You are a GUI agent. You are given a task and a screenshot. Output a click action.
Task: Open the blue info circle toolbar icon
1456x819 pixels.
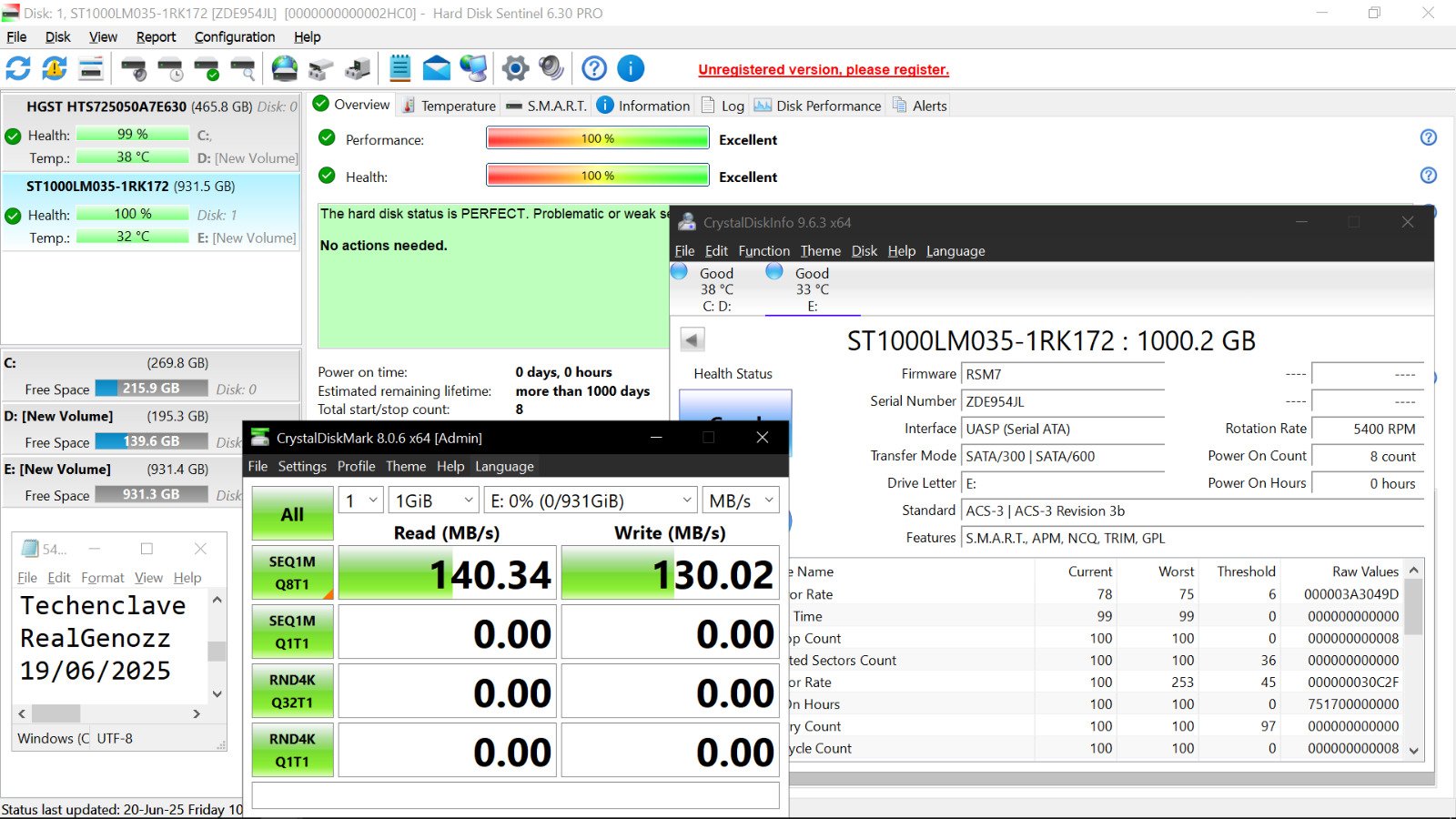(x=631, y=68)
